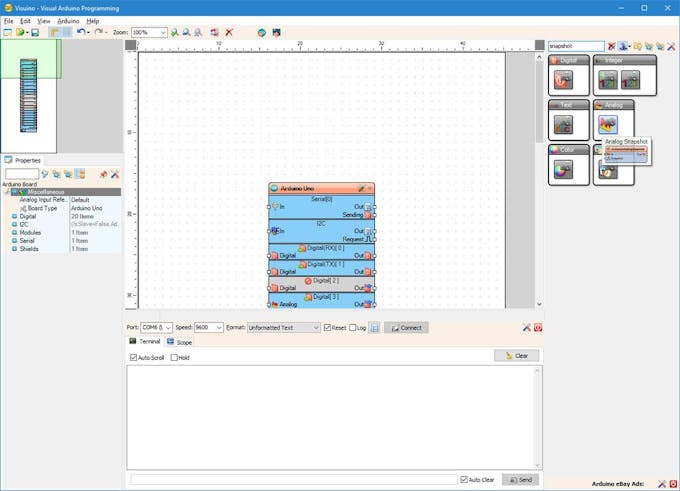680x491 pixels.
Task: Open the Arduino menu
Action: pos(68,21)
